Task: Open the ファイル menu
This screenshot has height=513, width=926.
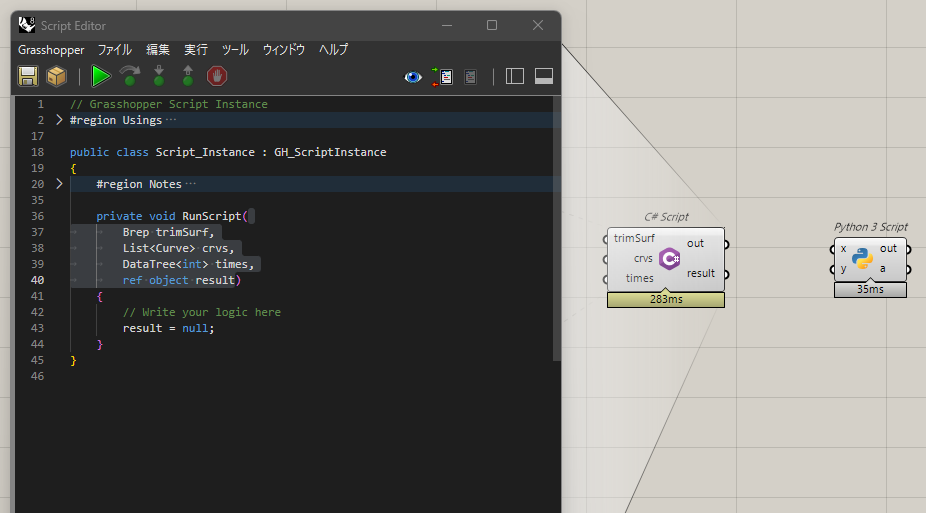Action: click(x=114, y=49)
